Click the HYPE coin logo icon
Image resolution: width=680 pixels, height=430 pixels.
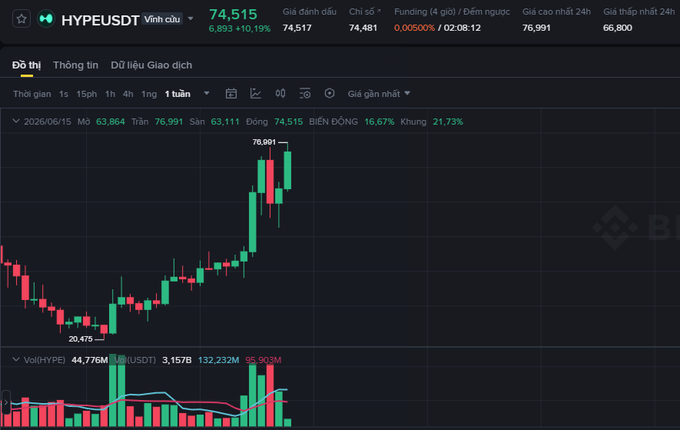(x=46, y=19)
